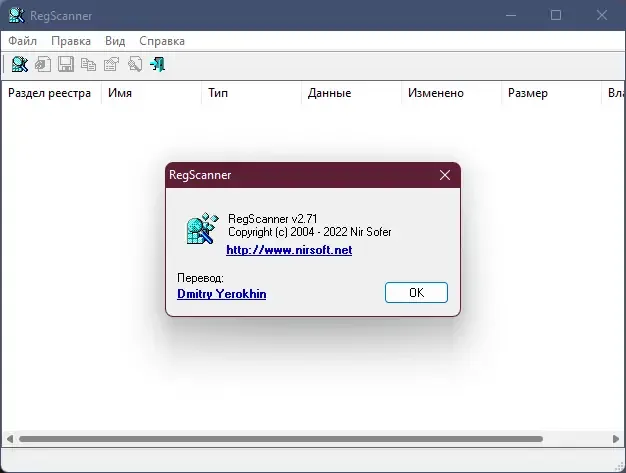Start a new registry scan from toolbar
626x473 pixels.
(20, 64)
